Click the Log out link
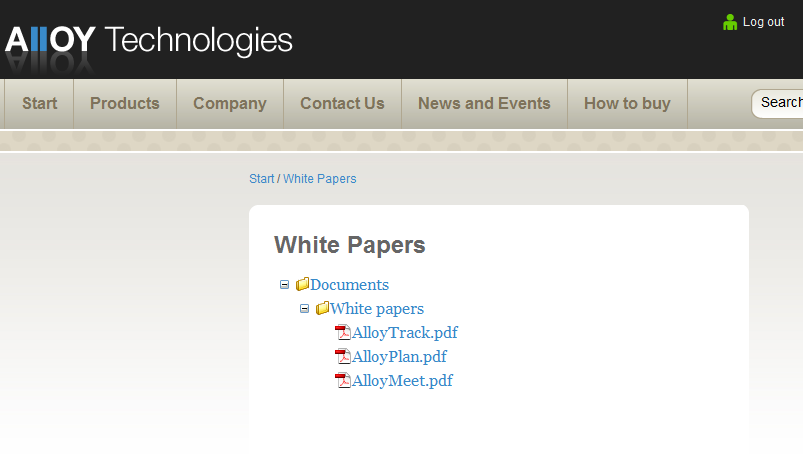This screenshot has height=459, width=803. 763,22
